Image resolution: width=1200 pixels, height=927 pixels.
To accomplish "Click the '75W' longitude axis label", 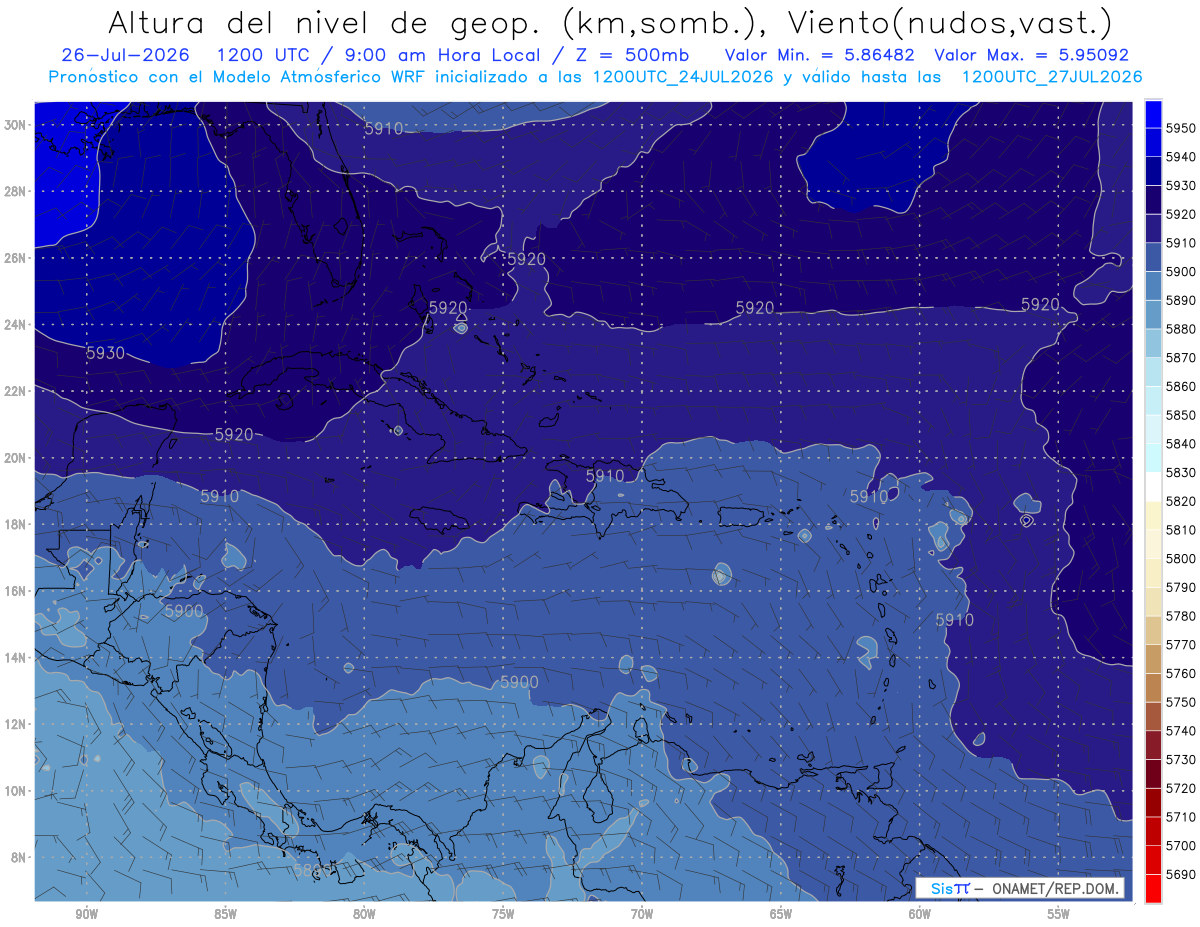I will point(503,915).
